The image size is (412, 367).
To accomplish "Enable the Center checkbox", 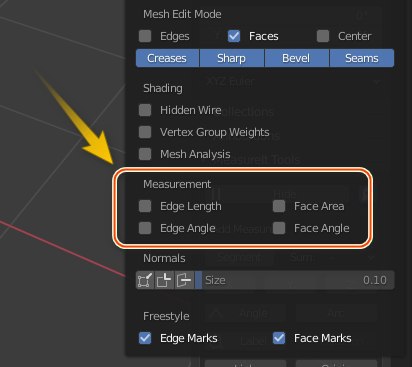I will click(x=323, y=36).
